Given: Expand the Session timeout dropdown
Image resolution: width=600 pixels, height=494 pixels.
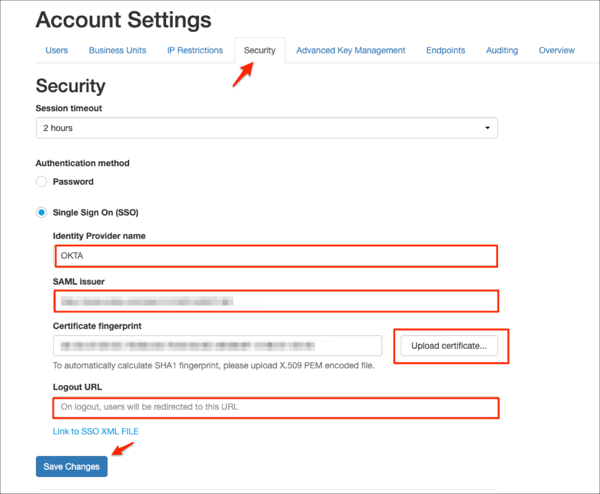Looking at the screenshot, I should point(266,128).
